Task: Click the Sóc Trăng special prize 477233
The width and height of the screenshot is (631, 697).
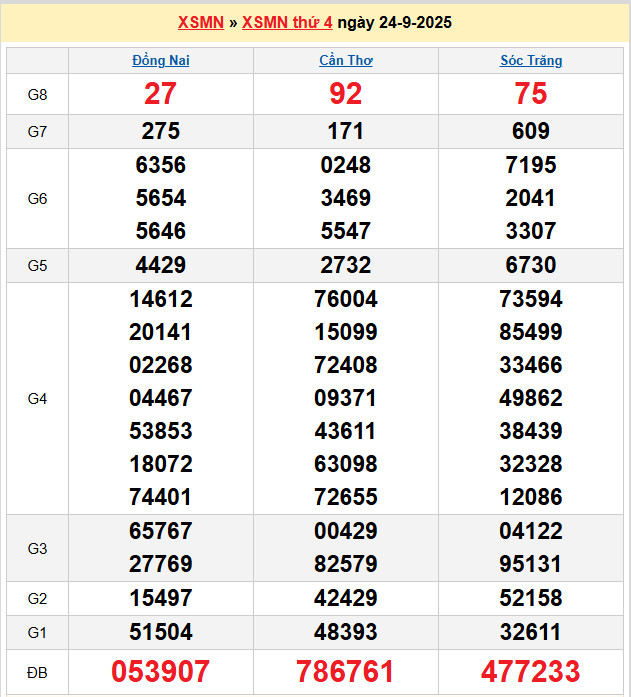Action: coord(531,671)
